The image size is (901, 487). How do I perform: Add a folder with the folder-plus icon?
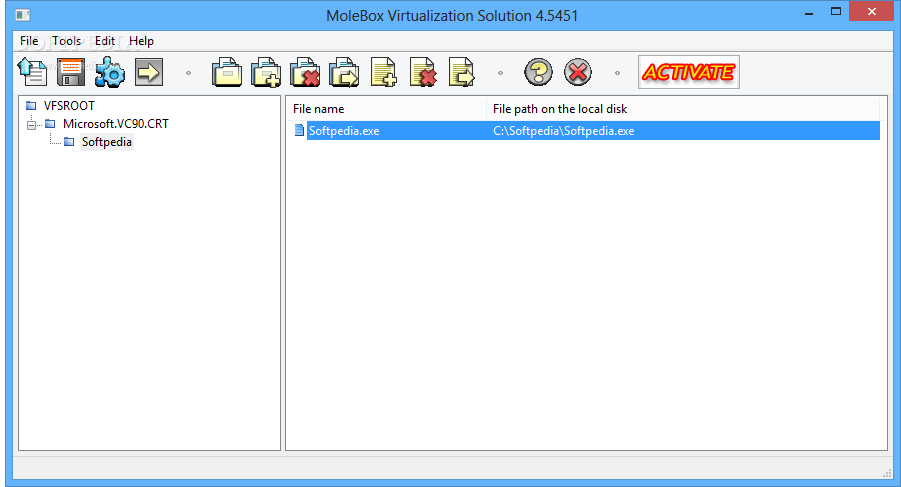[266, 72]
